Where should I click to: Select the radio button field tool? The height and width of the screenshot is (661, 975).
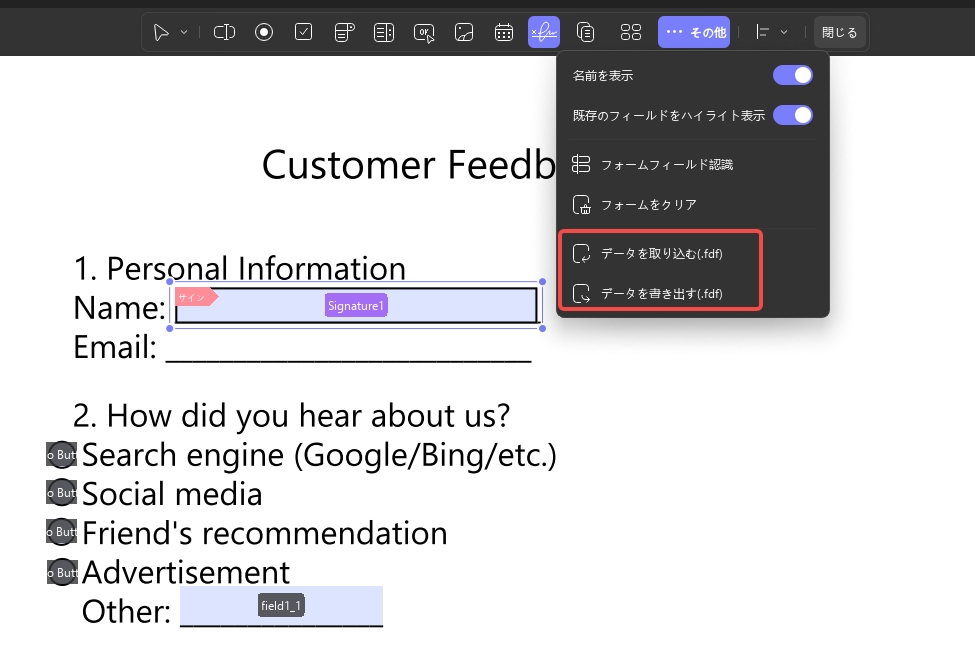pos(264,32)
